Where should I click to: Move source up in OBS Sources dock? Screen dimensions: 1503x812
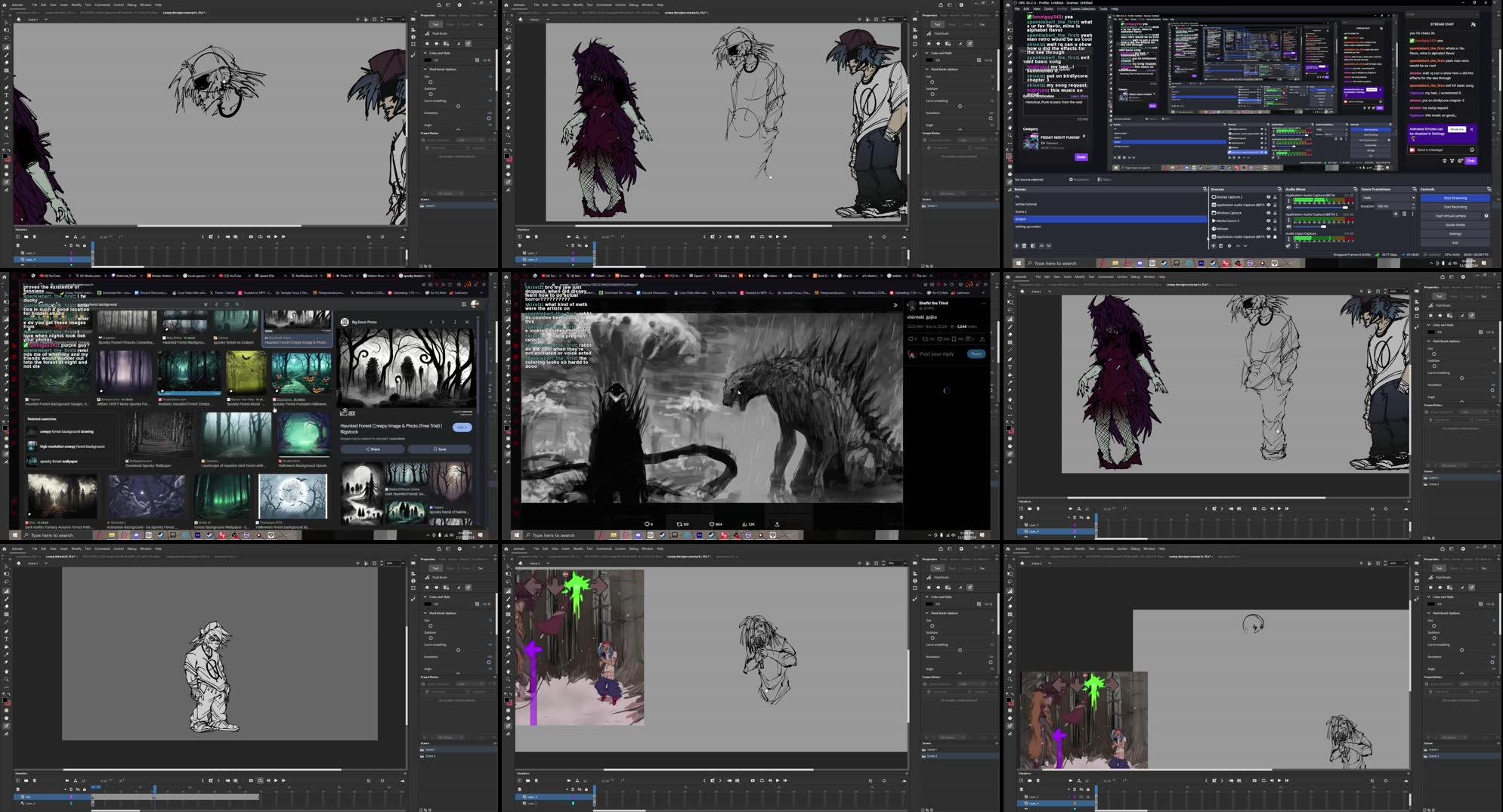point(1238,245)
